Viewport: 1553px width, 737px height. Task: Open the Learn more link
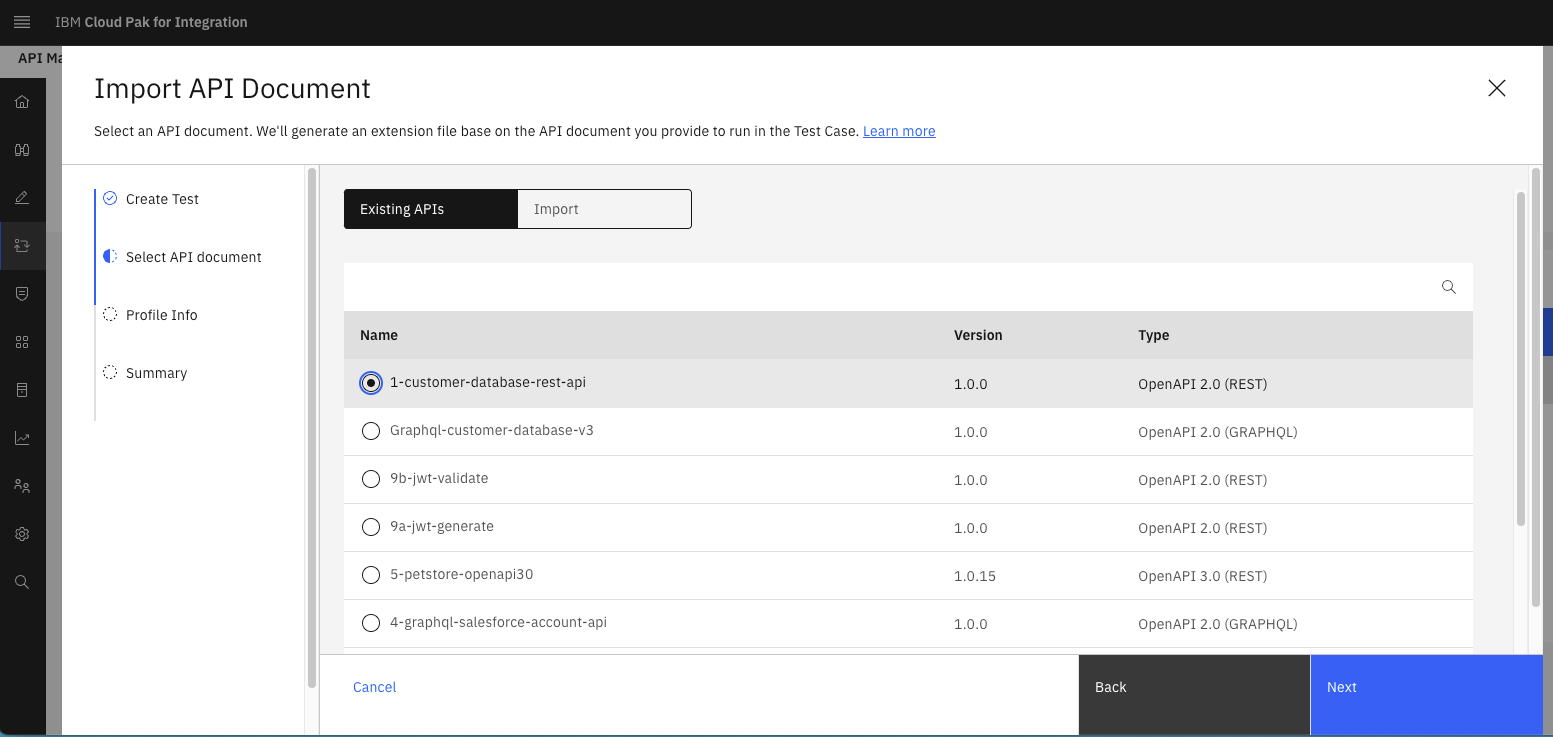pyautogui.click(x=899, y=131)
